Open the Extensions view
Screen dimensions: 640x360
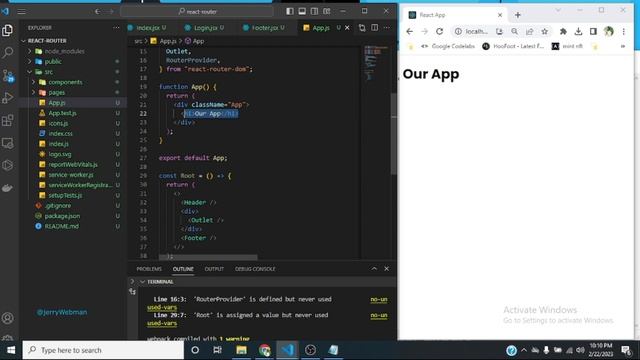coord(7,120)
